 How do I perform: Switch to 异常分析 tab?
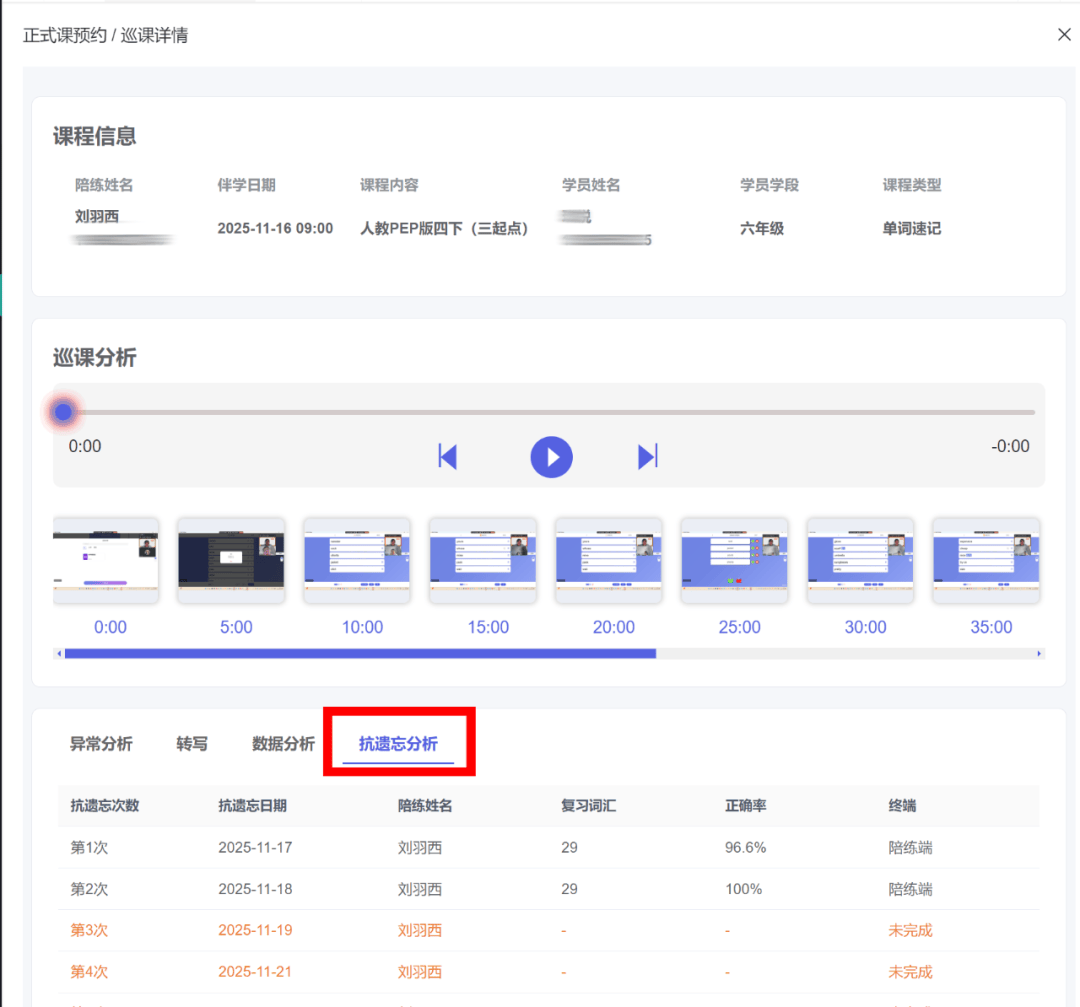101,744
